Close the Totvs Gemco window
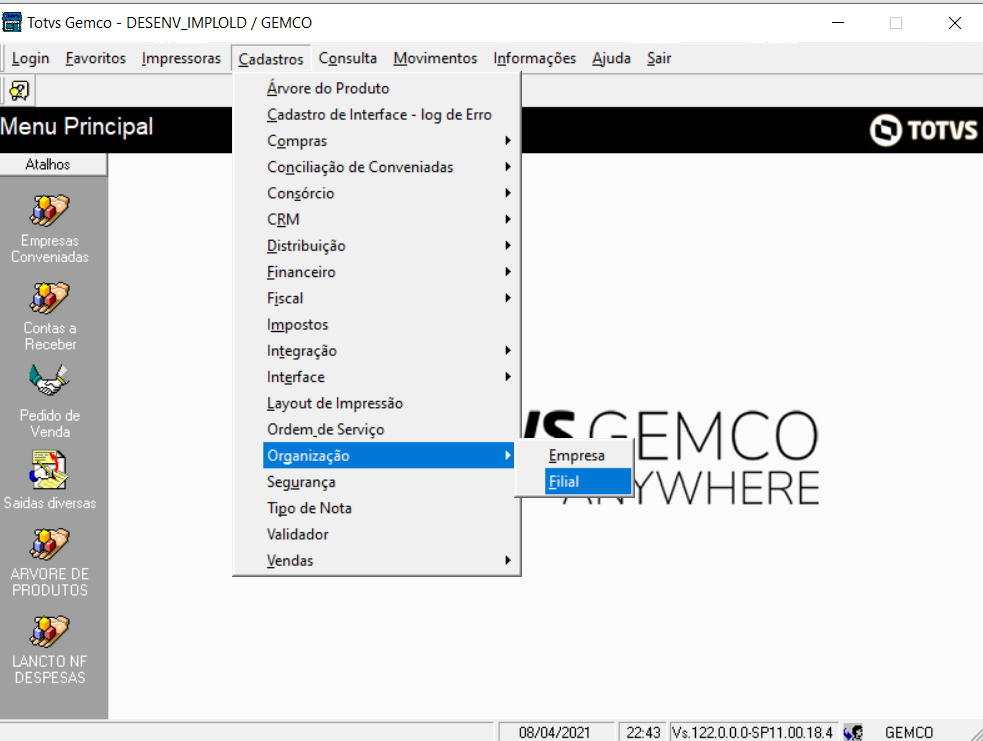 click(x=954, y=23)
